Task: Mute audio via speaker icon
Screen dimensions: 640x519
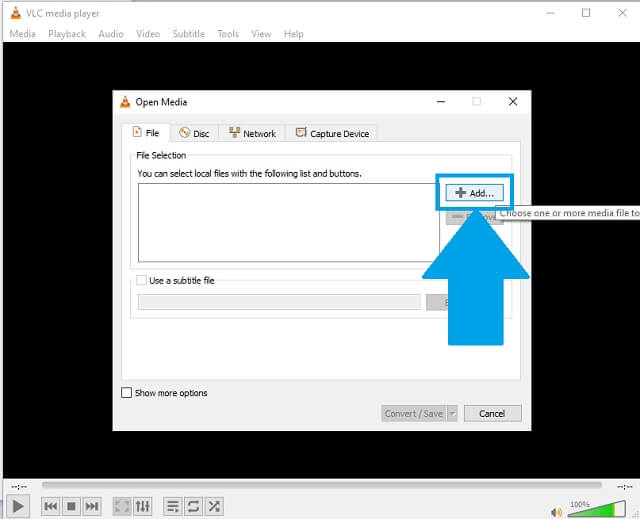Action: click(558, 507)
